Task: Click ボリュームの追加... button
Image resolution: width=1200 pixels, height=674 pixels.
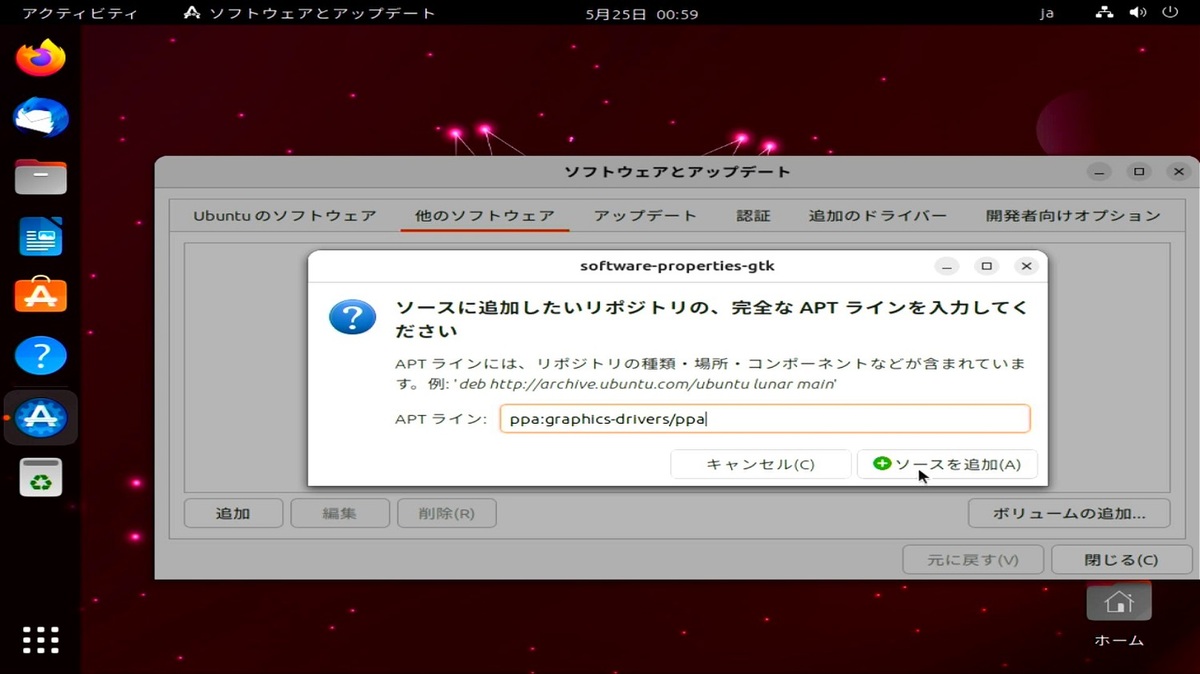Action: click(1068, 513)
